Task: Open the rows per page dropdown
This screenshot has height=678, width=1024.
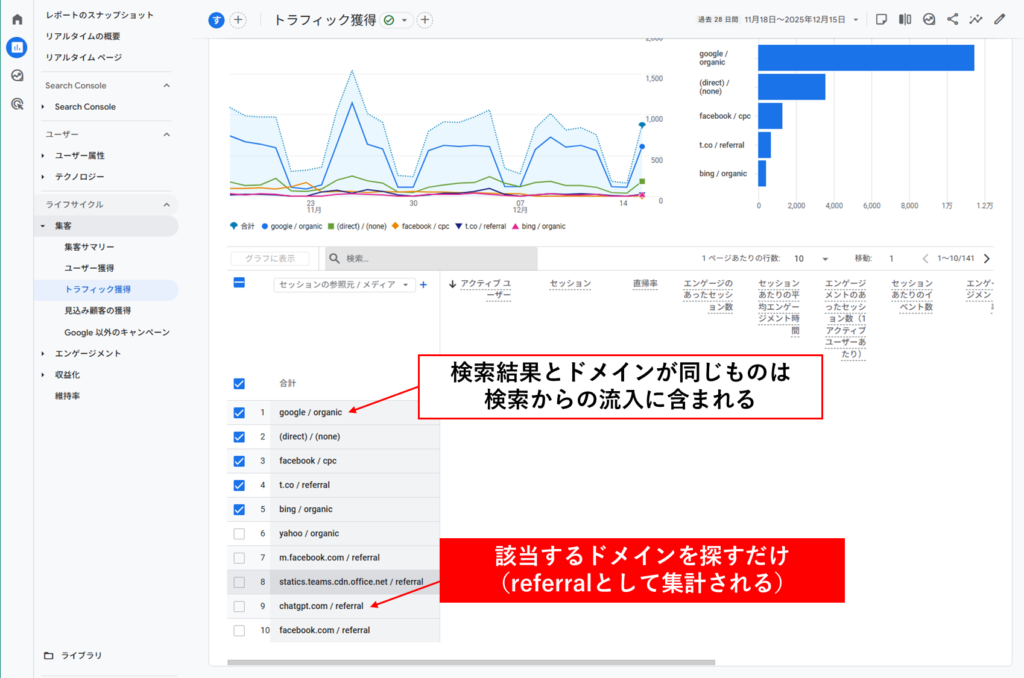Action: pos(810,258)
